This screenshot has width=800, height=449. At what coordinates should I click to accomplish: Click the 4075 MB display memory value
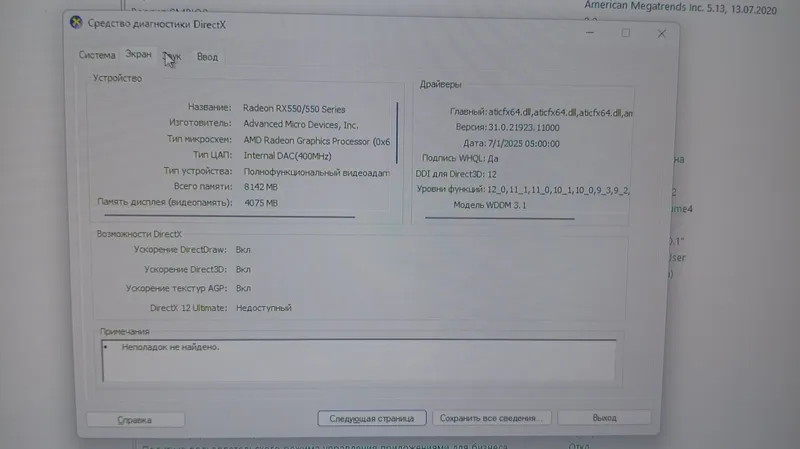point(261,203)
